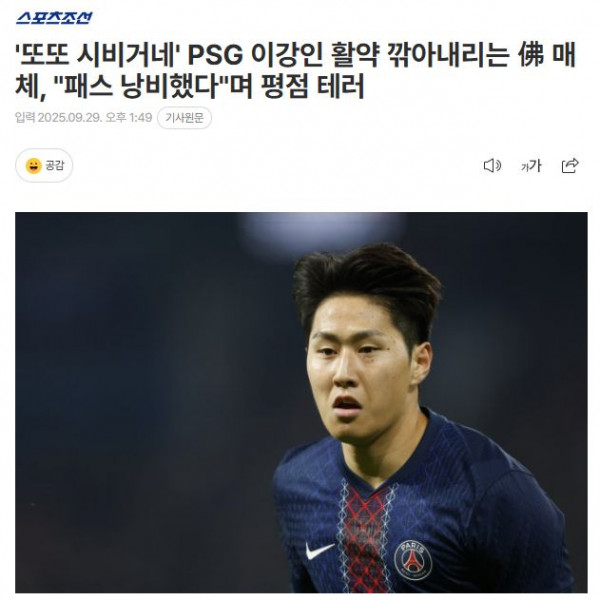Click the blurred stadium light in photo
600x600 pixels.
point(318,233)
